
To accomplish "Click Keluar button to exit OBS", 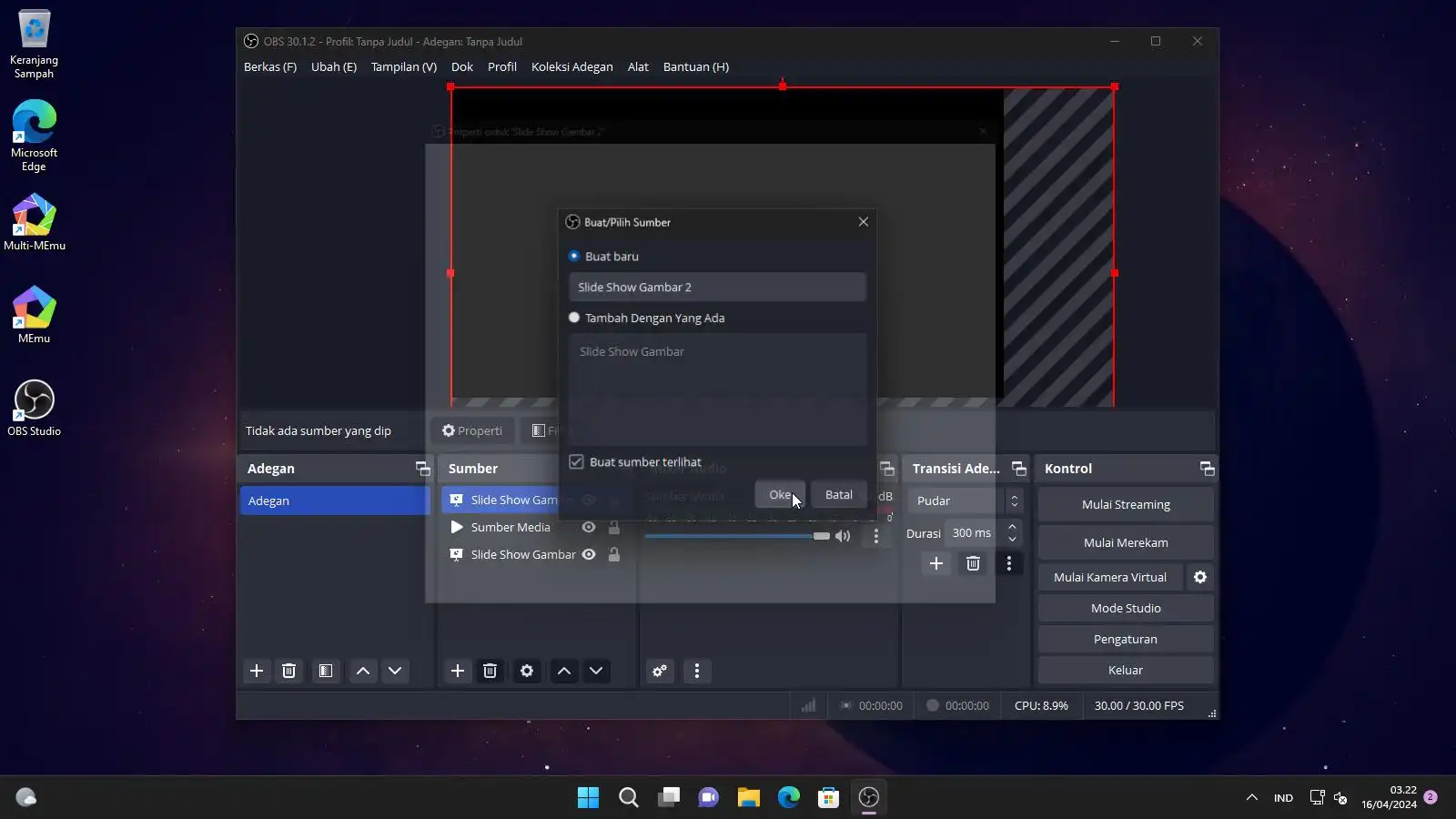I will click(x=1126, y=670).
